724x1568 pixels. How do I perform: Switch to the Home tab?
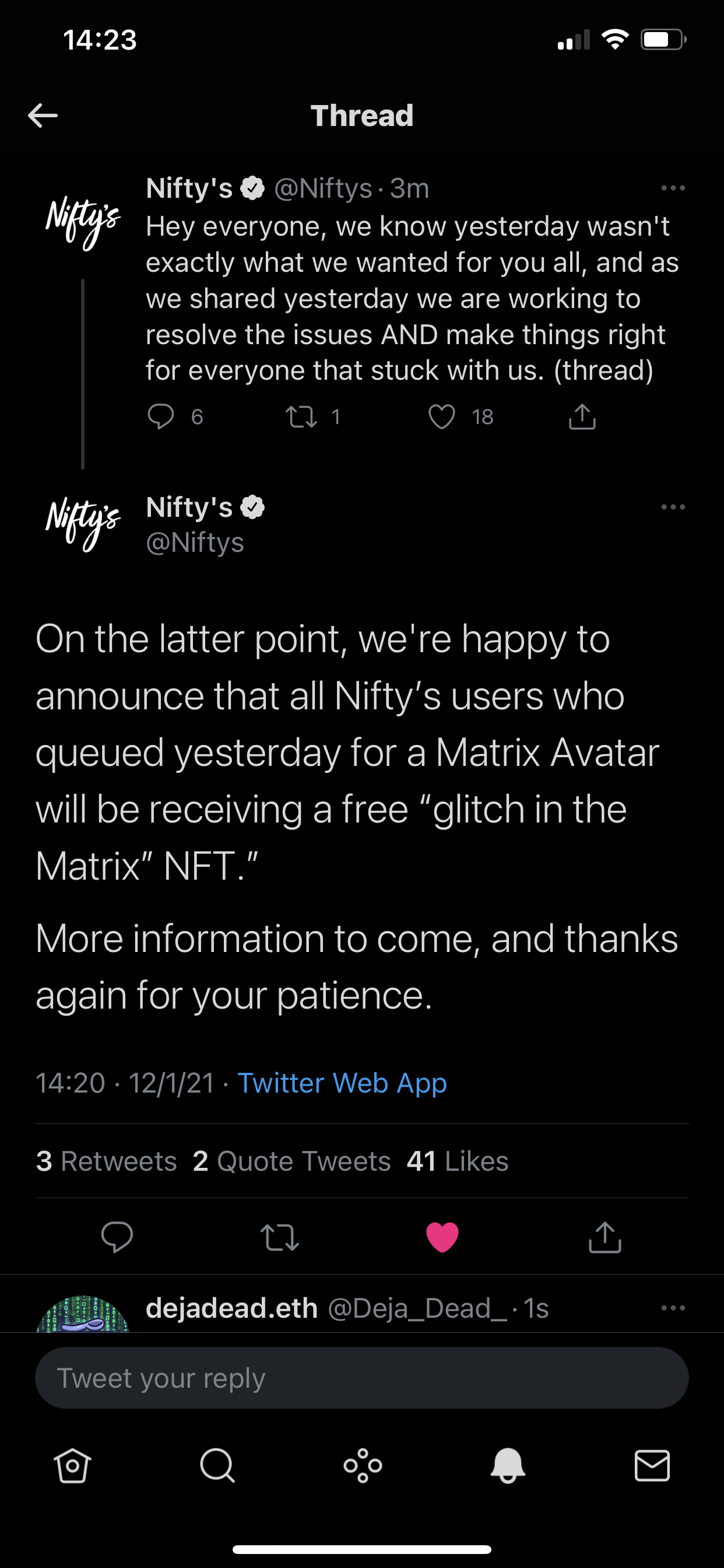click(72, 1465)
